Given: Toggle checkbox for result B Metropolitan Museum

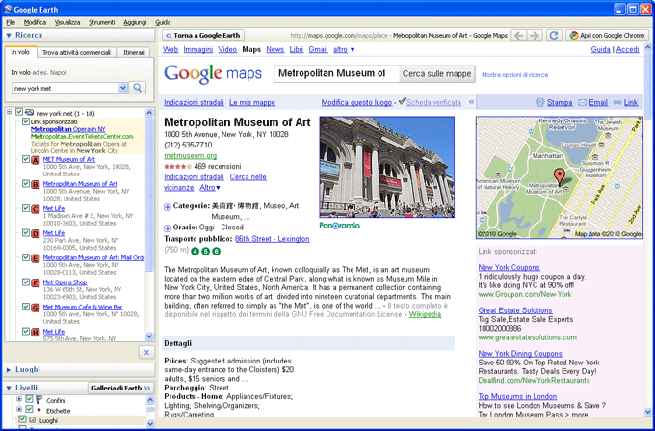Looking at the screenshot, I should tap(25, 183).
